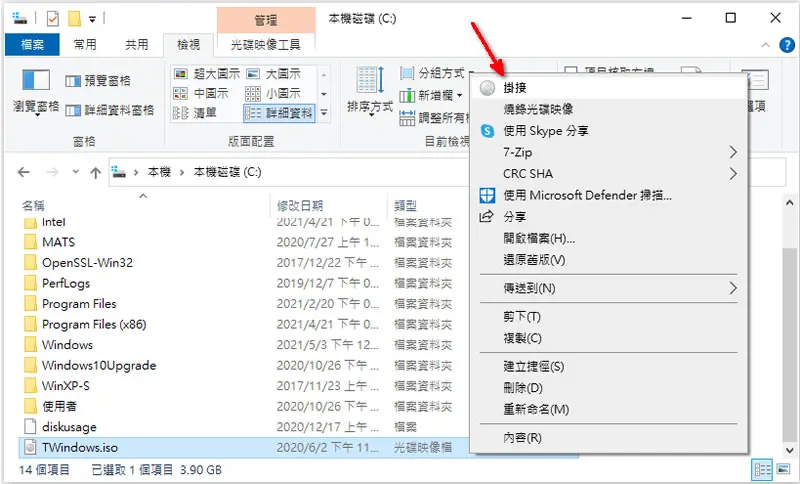This screenshot has width=800, height=484.
Task: Switch to the 常用 ribbon tab
Action: tap(85, 45)
